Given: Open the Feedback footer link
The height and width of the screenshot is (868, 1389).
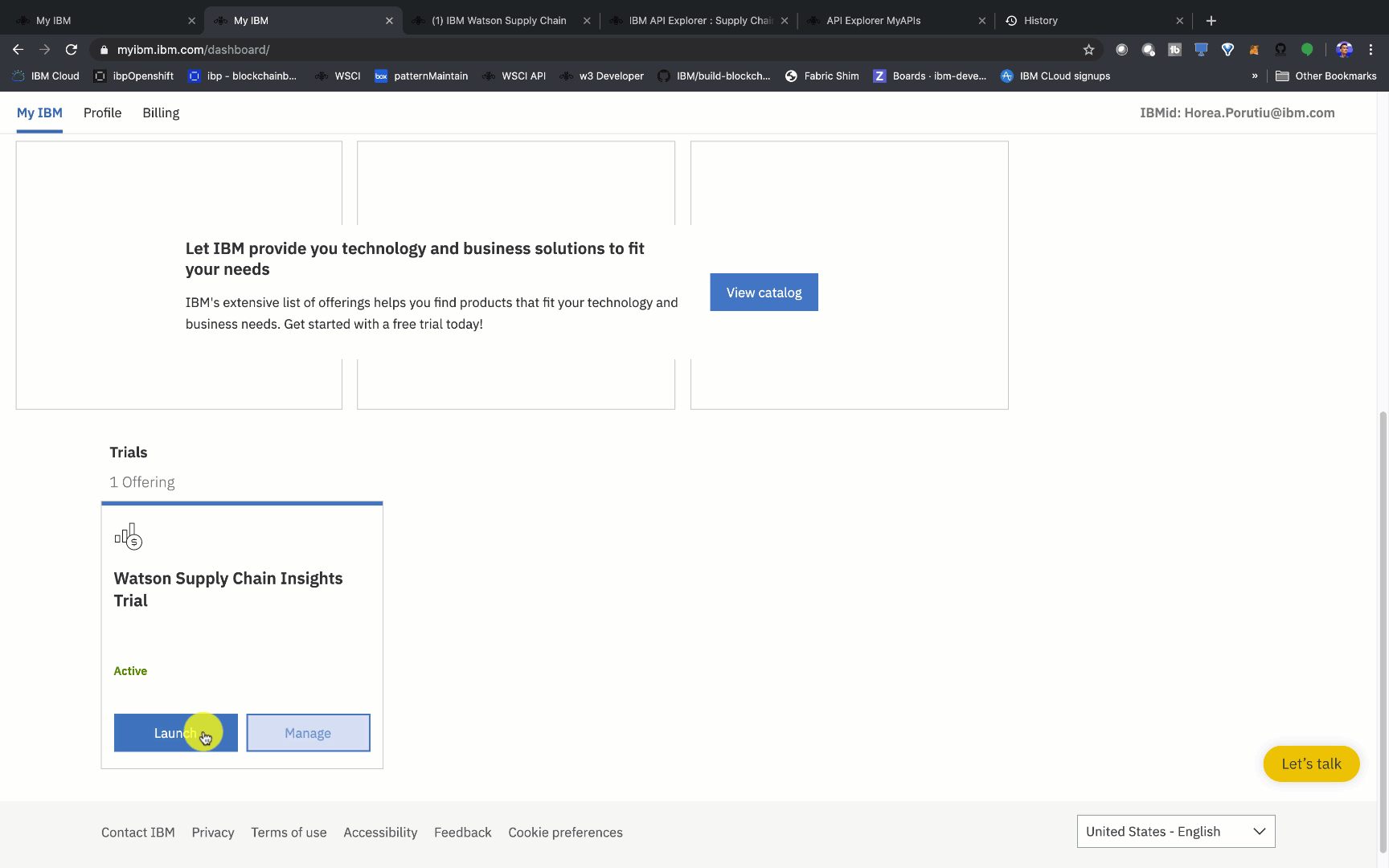Looking at the screenshot, I should click(463, 833).
